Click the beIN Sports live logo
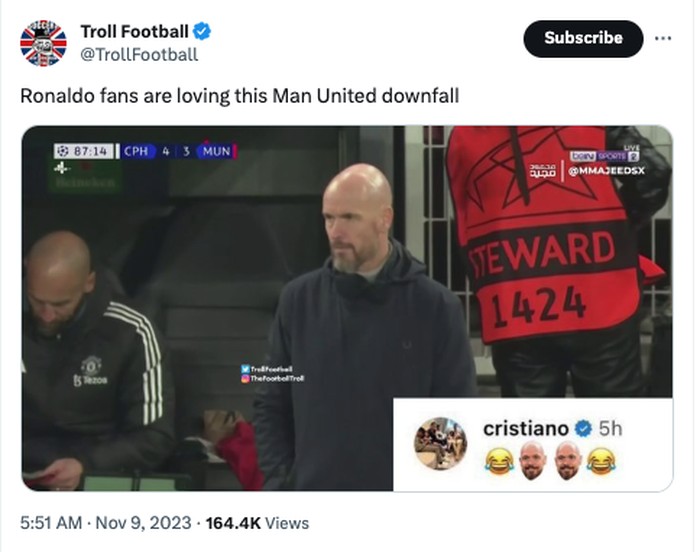 pyautogui.click(x=605, y=155)
